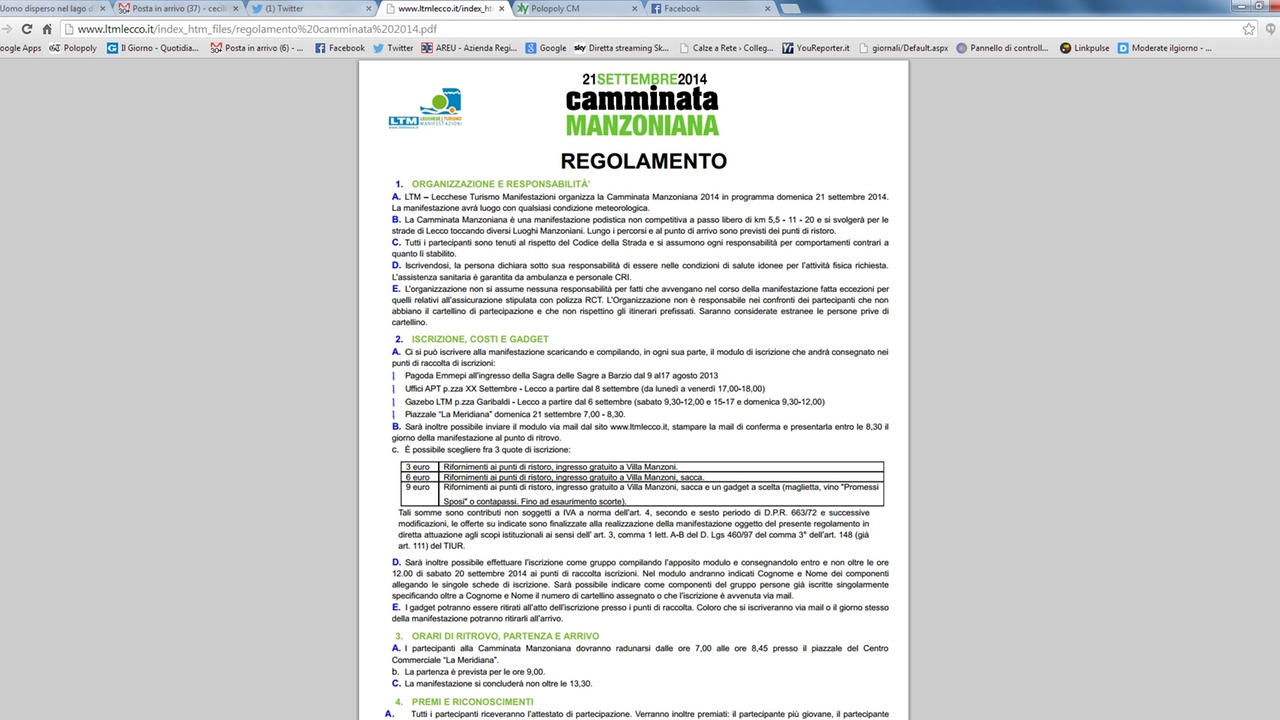Image resolution: width=1280 pixels, height=720 pixels.
Task: Close the Polopoly CM tab
Action: point(635,8)
